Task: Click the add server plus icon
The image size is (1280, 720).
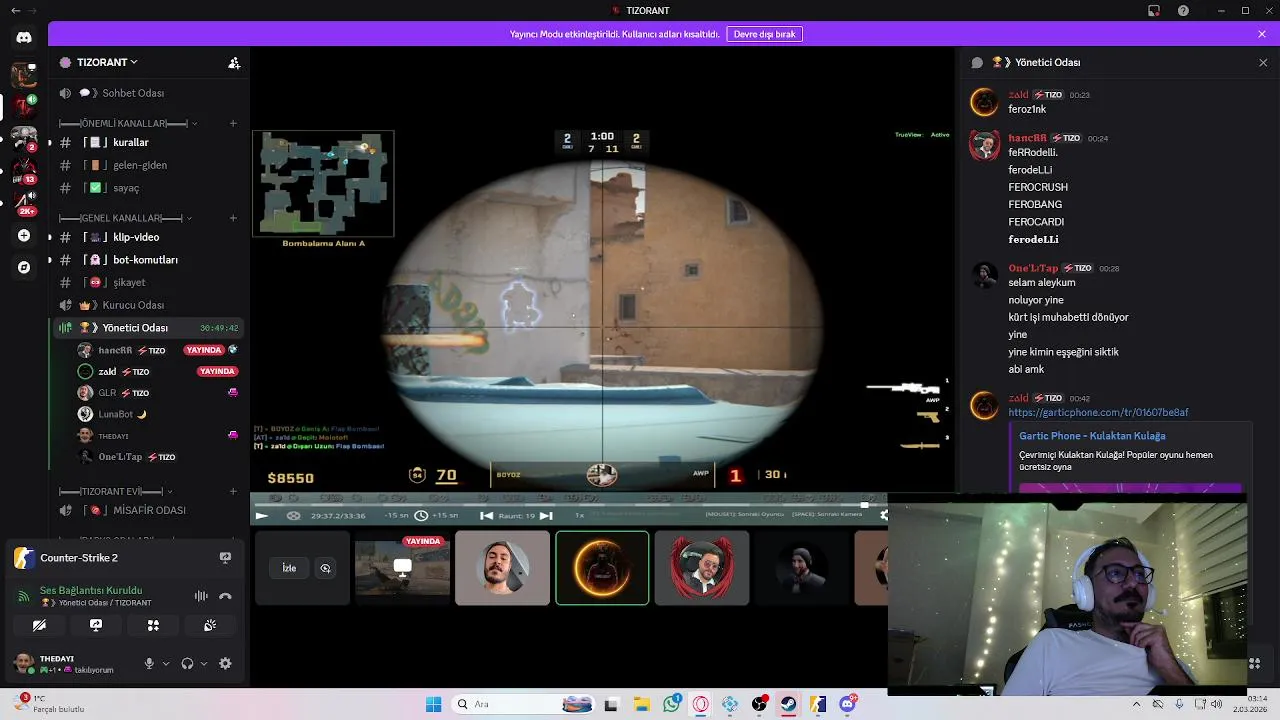Action: [x=24, y=236]
